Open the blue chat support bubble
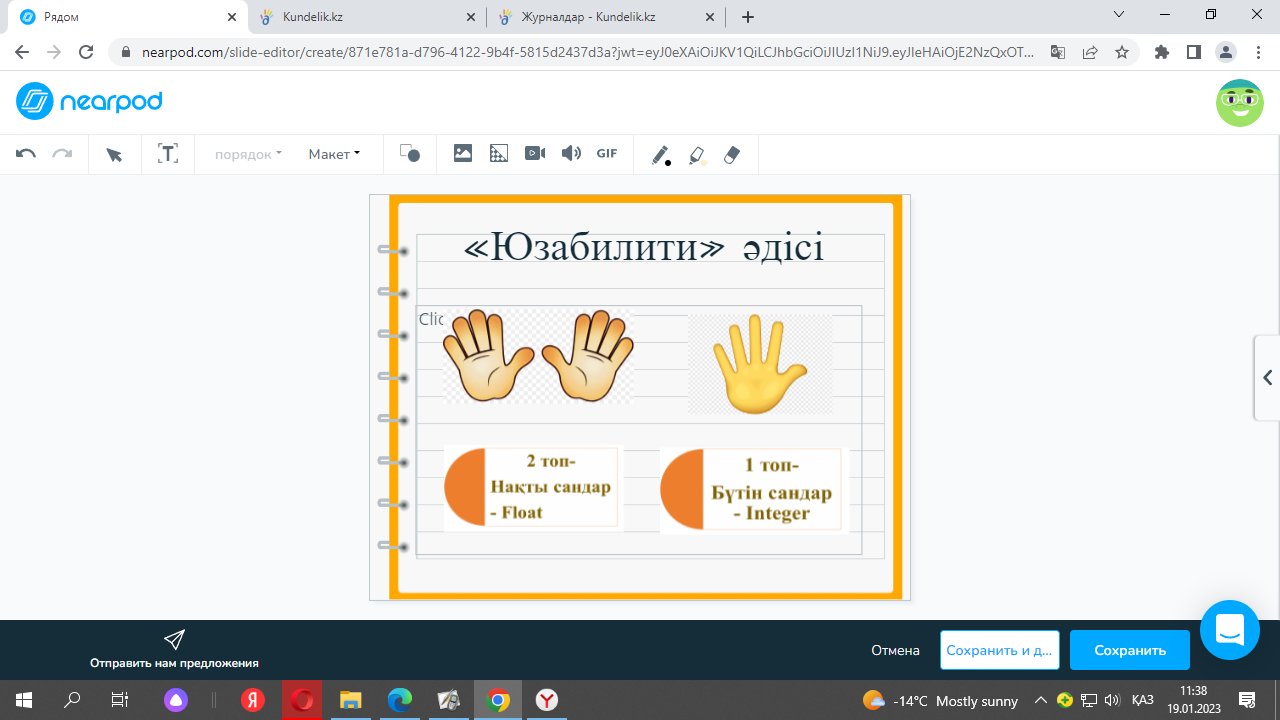This screenshot has height=720, width=1280. tap(1230, 630)
